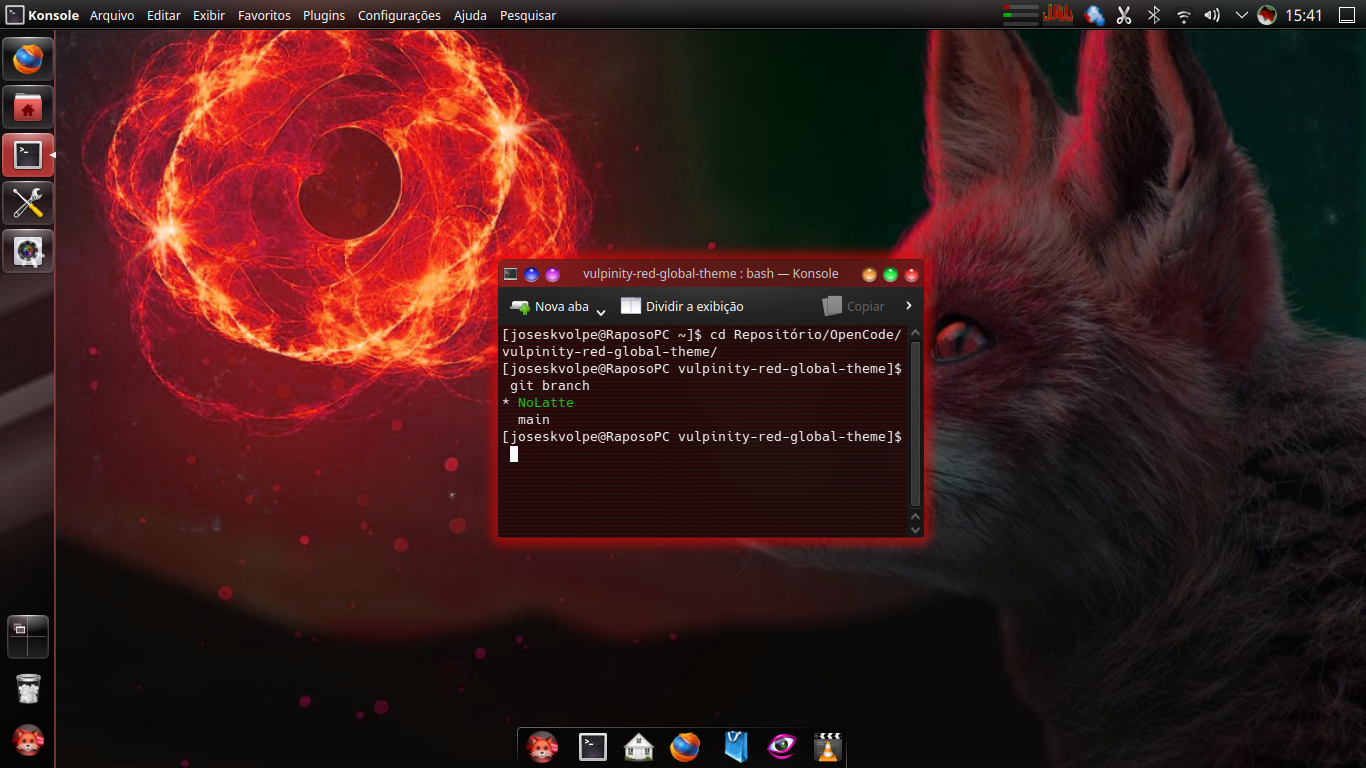Open the Arquivo menu

[x=112, y=15]
